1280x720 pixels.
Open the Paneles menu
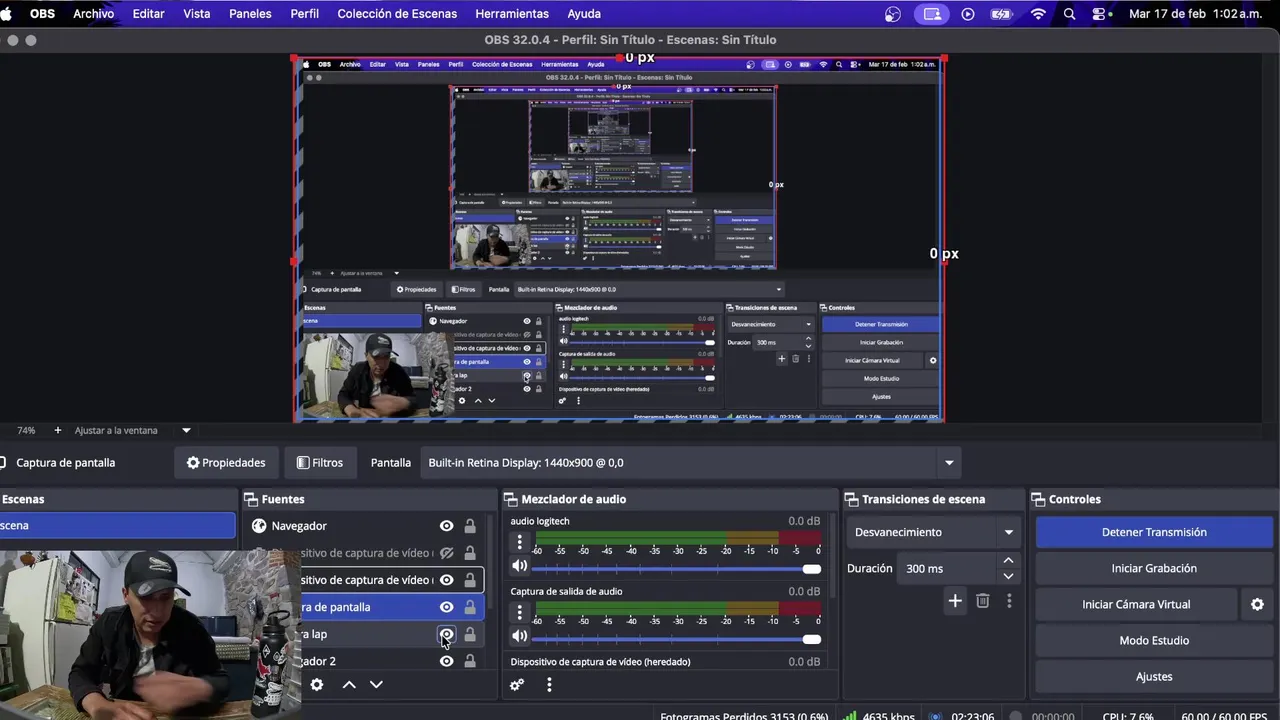coord(250,14)
